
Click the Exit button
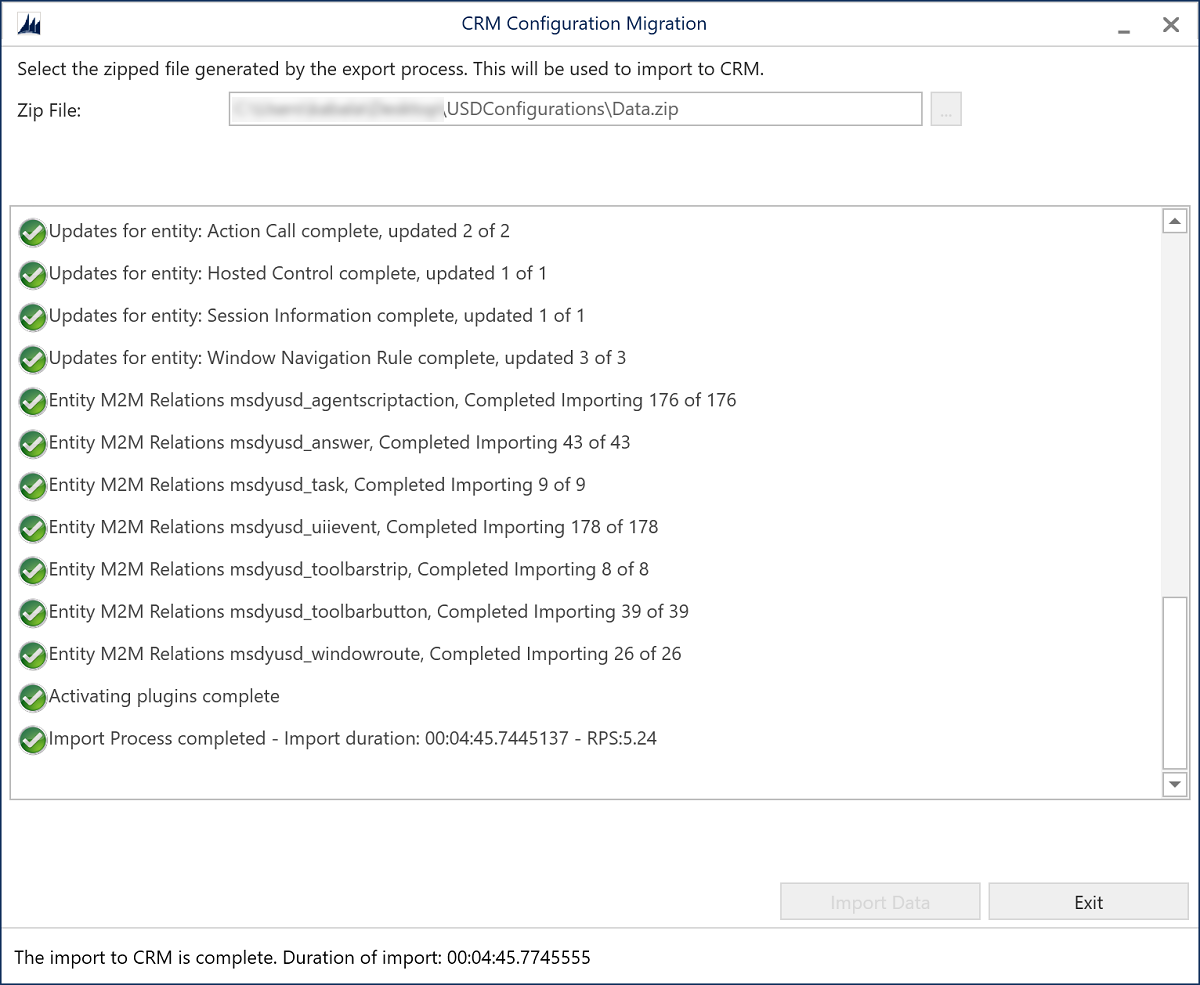coord(1088,902)
